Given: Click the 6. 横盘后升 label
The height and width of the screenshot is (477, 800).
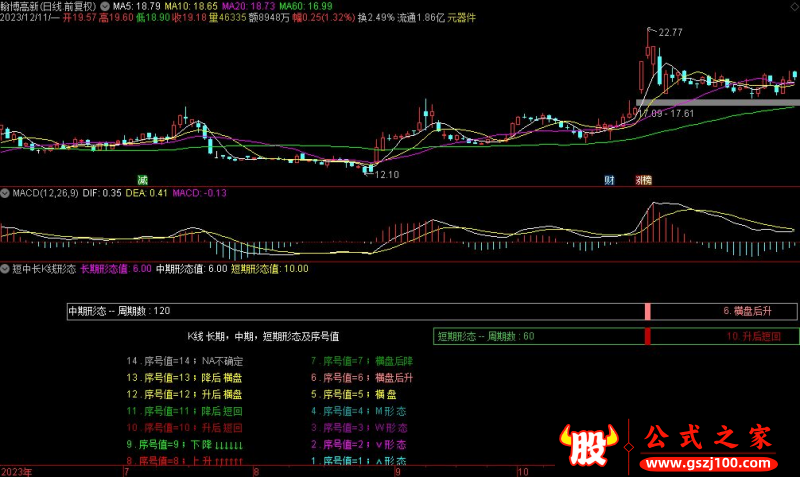Looking at the screenshot, I should (x=747, y=311).
